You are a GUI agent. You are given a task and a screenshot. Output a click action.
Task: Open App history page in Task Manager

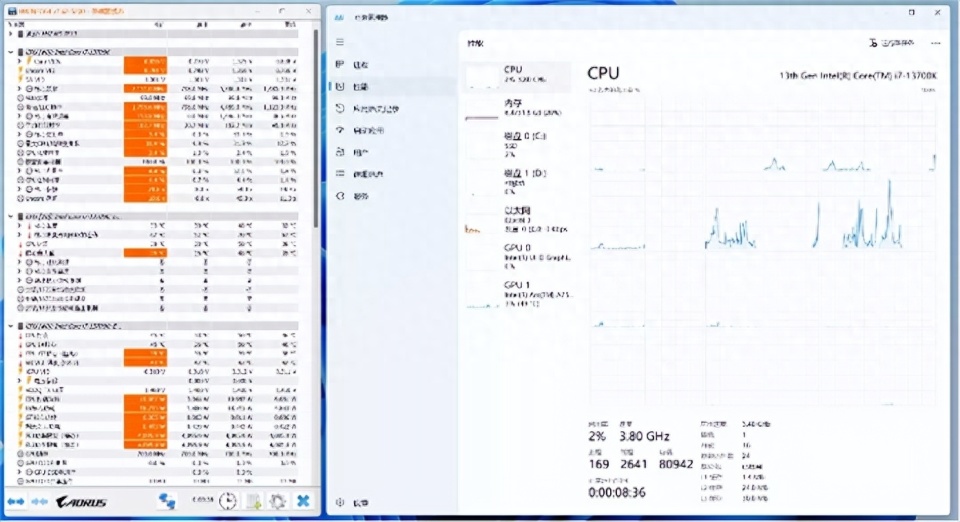[392, 108]
